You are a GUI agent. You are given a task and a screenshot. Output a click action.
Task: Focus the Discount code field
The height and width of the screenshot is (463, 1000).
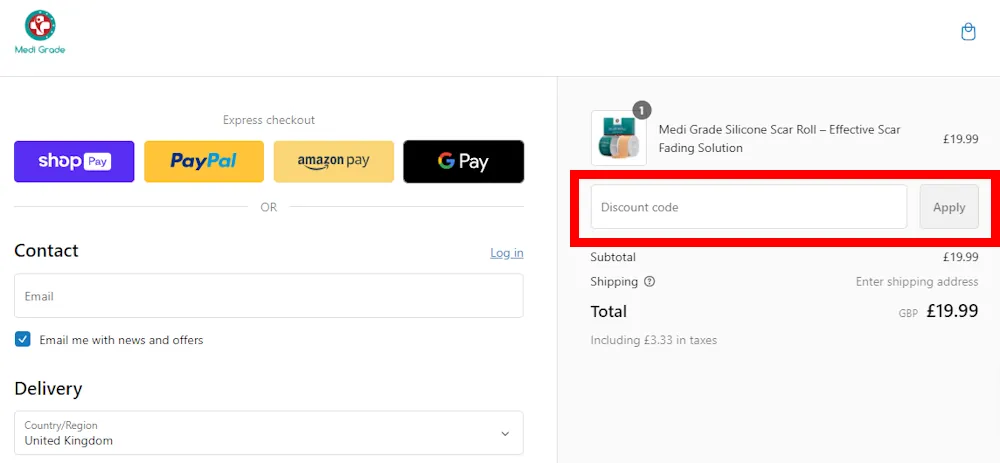pos(749,207)
